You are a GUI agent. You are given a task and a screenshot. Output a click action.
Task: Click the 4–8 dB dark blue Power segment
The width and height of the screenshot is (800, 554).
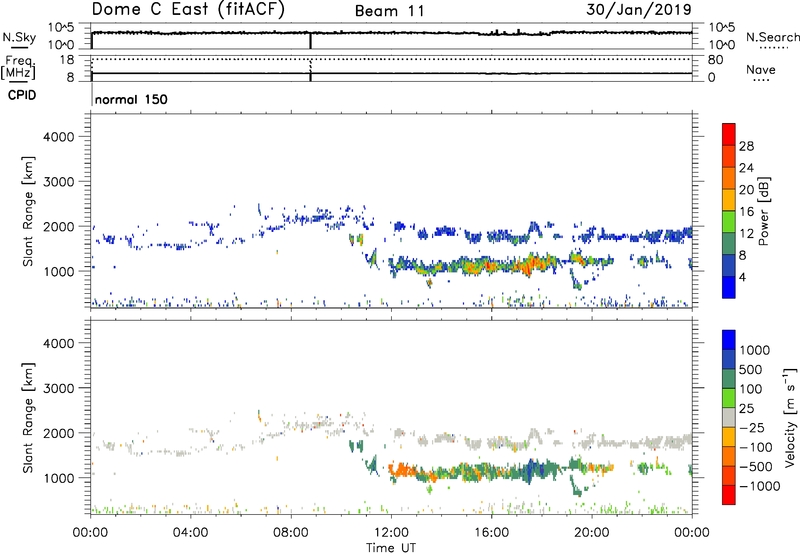click(x=729, y=266)
